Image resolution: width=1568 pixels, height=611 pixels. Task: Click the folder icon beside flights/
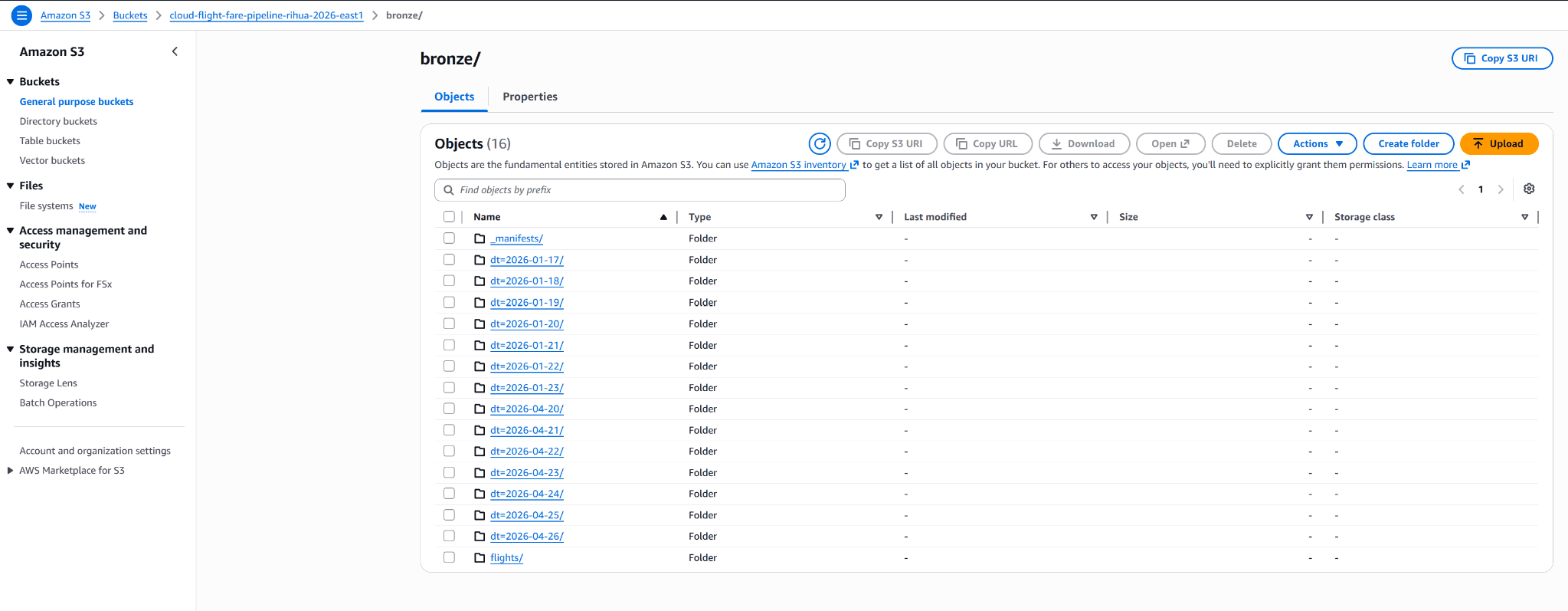[x=480, y=557]
